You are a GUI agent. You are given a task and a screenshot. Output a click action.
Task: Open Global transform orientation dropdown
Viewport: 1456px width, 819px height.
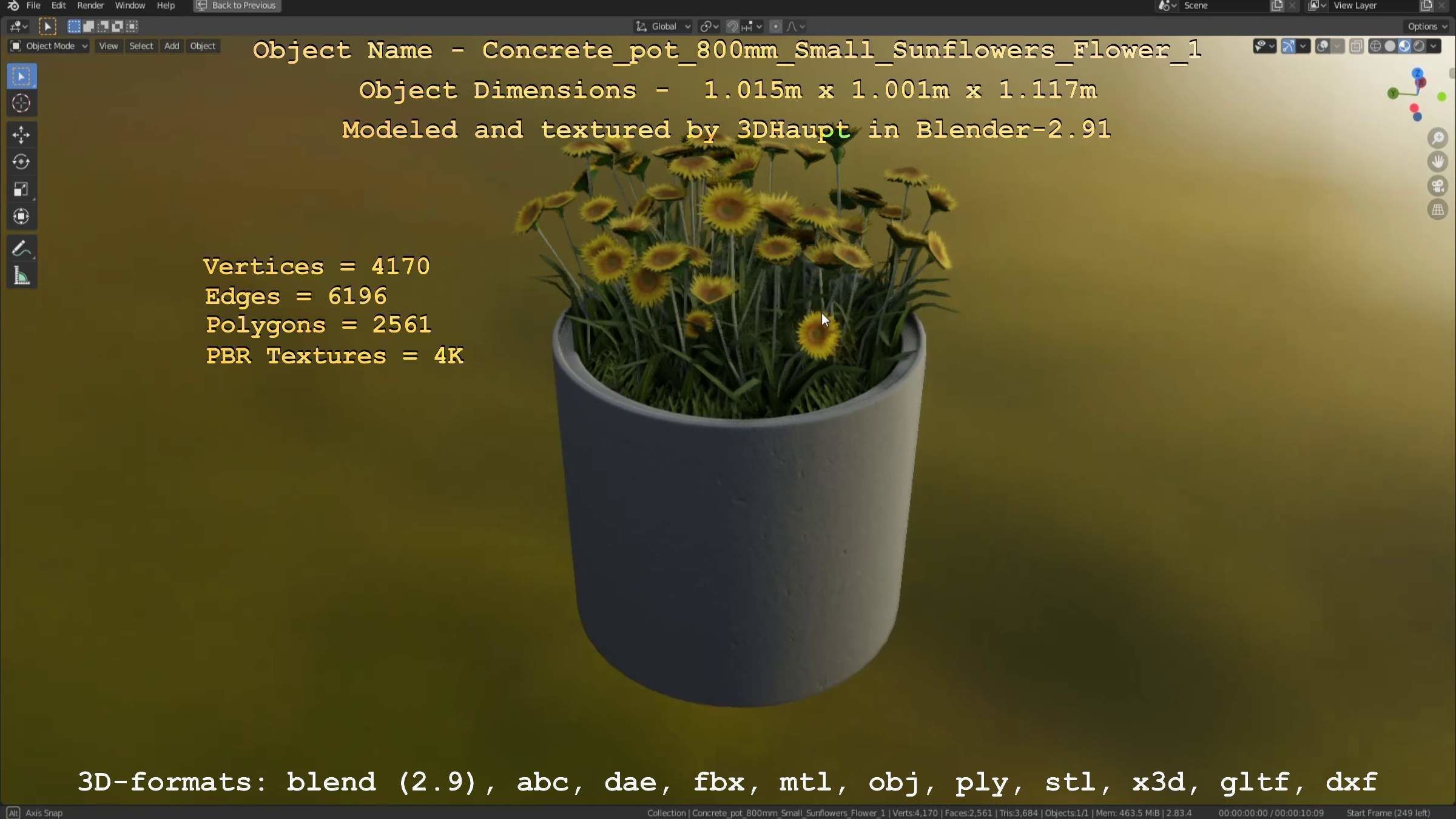tap(663, 26)
